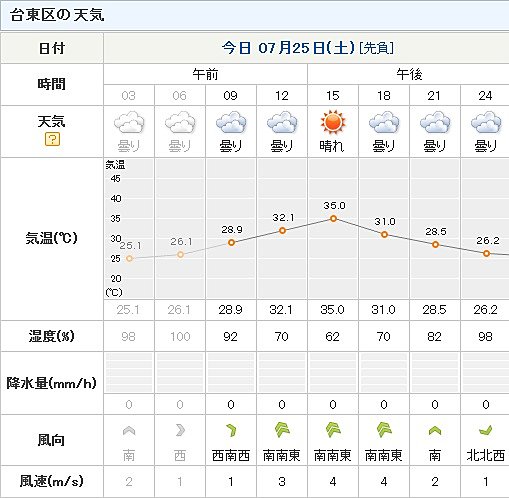Click the 32.1 temperature point on graph
Screen dimensions: 509x498
tap(282, 230)
